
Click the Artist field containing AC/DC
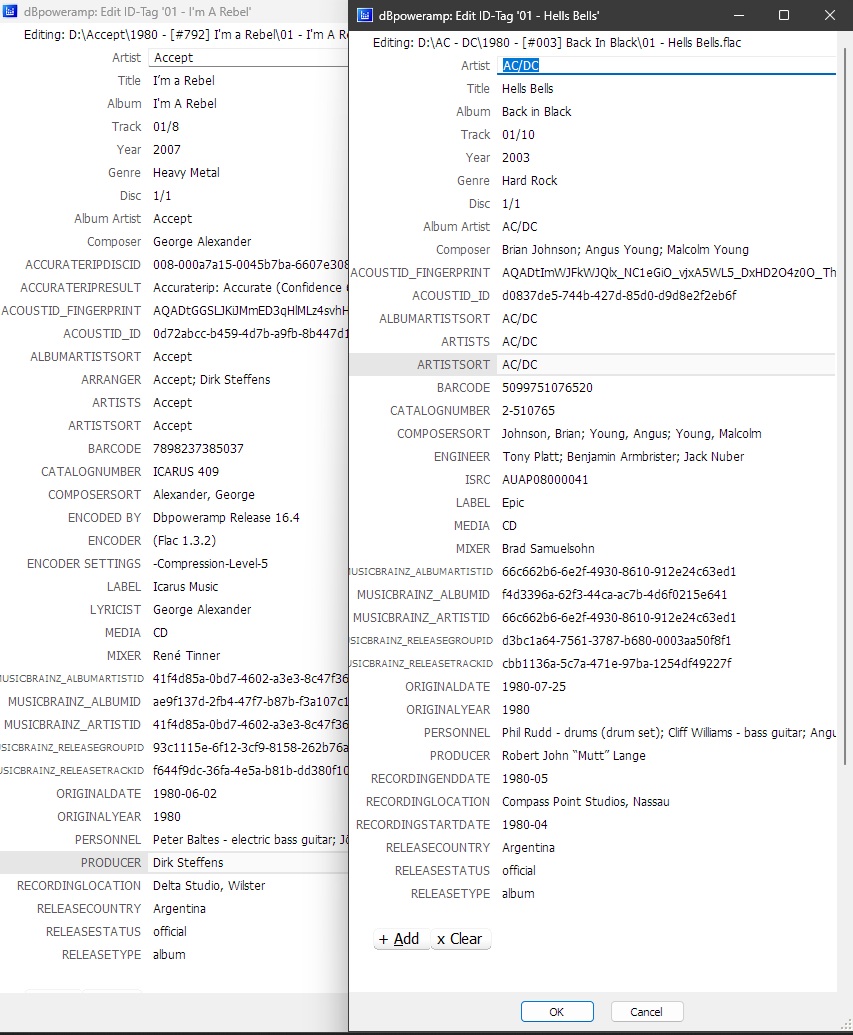point(665,65)
